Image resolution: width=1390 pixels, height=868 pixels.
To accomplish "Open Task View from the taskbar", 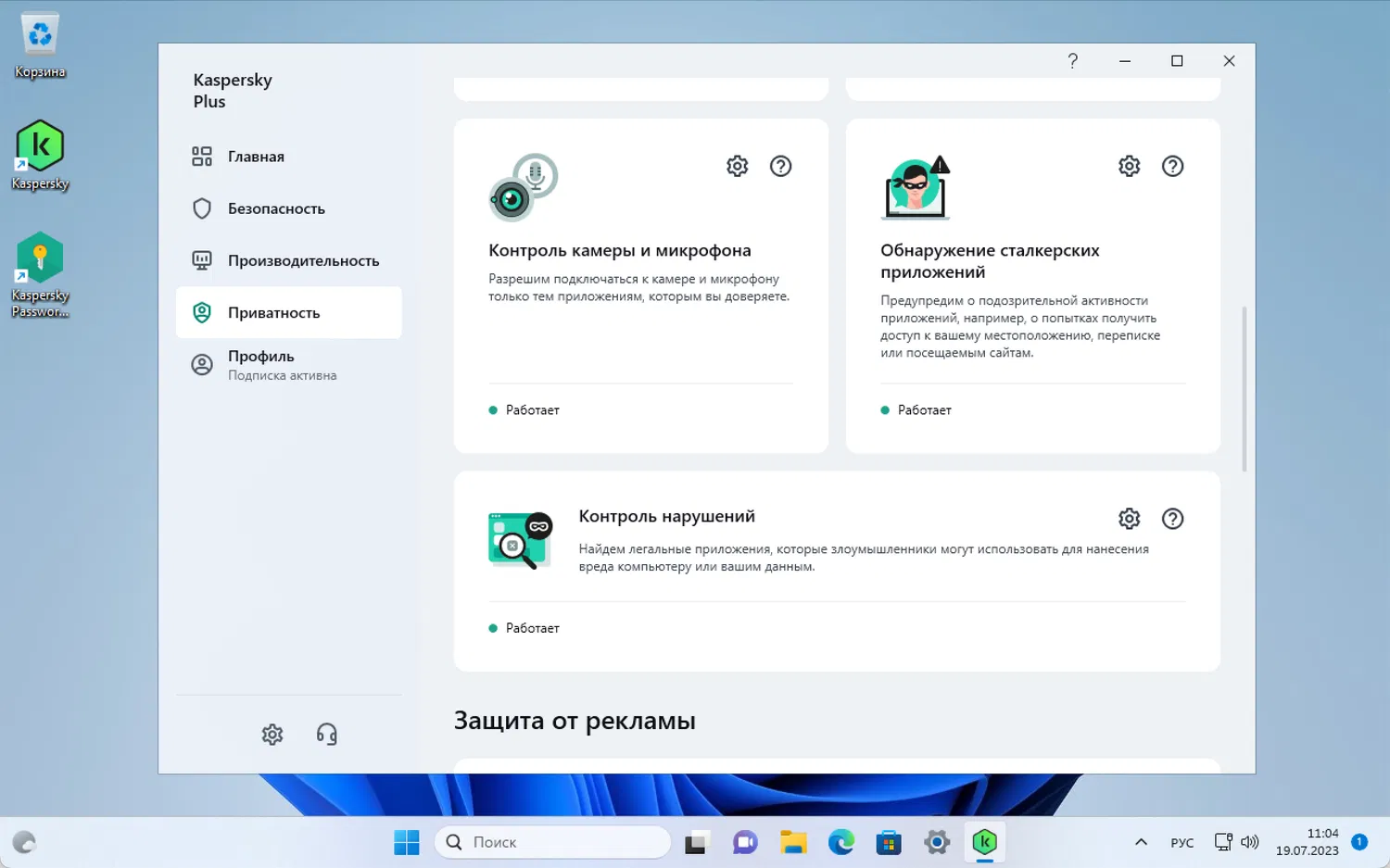I will pyautogui.click(x=696, y=842).
